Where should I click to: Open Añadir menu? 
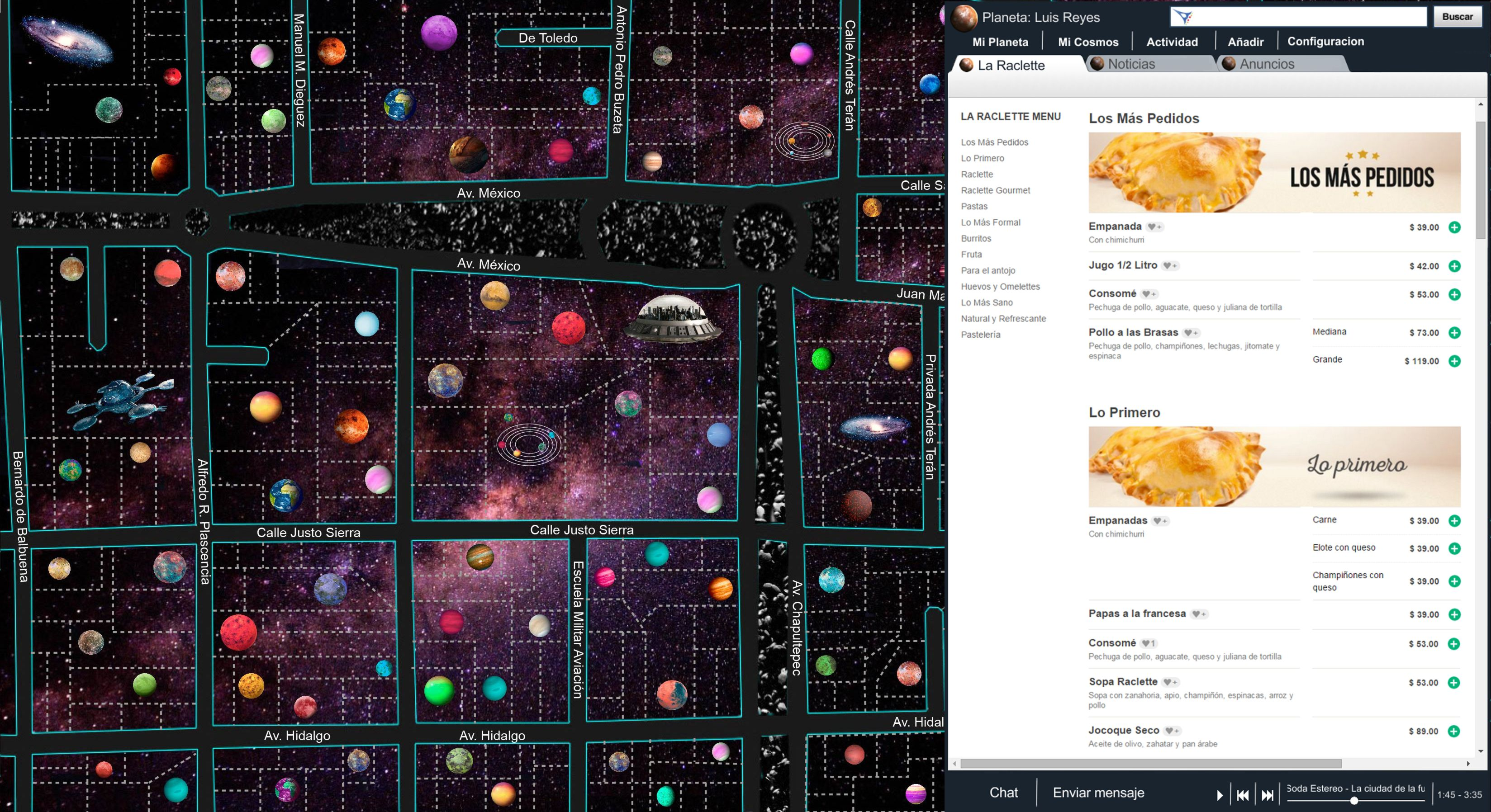[1245, 42]
